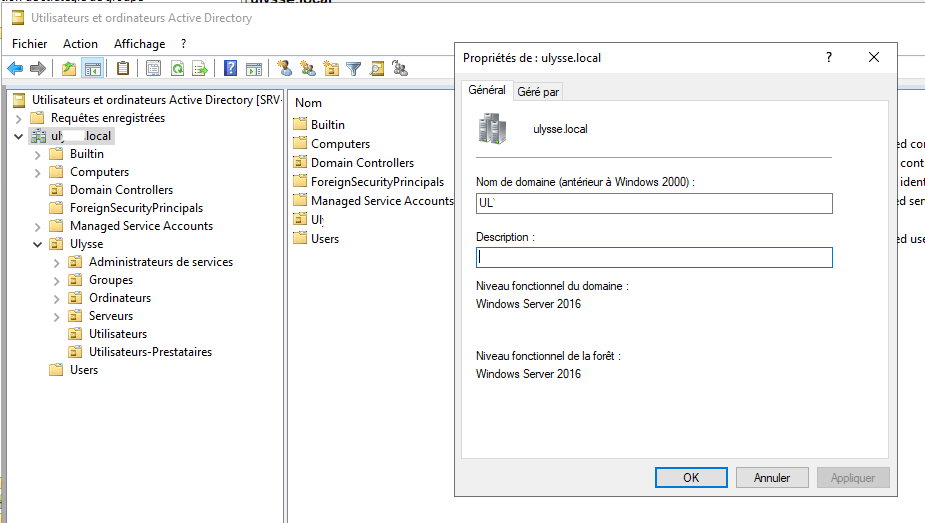Expand the Computers tree node
925x523 pixels.
[x=37, y=173]
